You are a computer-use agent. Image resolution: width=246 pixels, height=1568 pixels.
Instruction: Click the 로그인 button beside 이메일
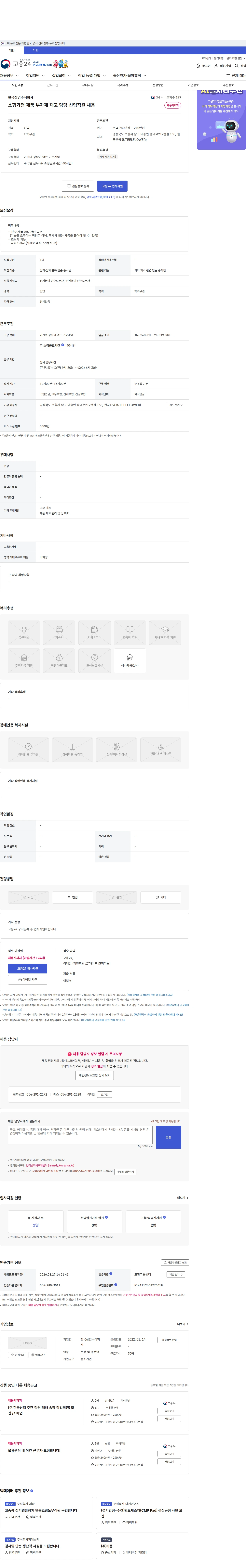[105, 1094]
